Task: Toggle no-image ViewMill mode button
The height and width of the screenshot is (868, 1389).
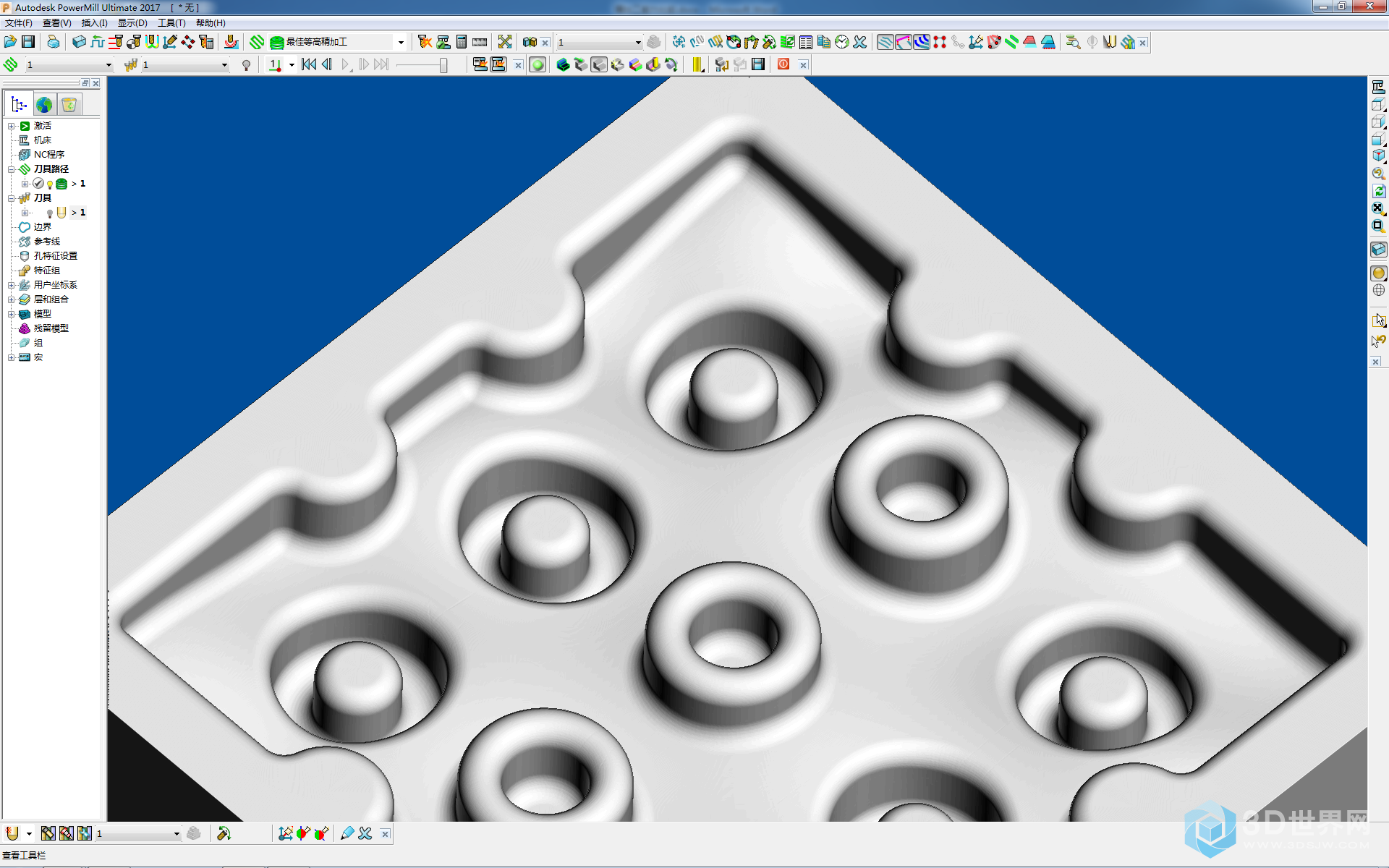Action: tap(563, 64)
